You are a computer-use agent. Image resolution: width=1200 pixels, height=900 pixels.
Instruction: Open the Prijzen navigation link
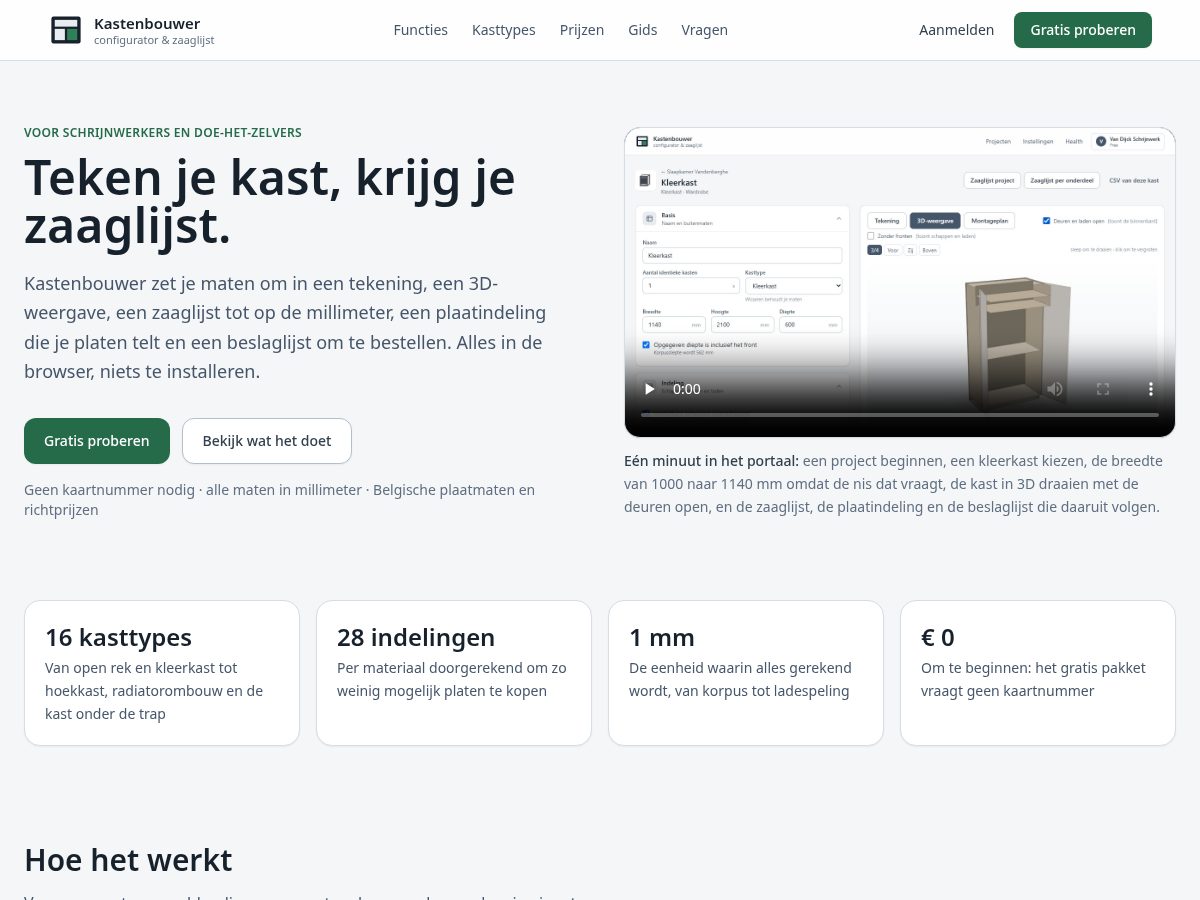tap(582, 30)
